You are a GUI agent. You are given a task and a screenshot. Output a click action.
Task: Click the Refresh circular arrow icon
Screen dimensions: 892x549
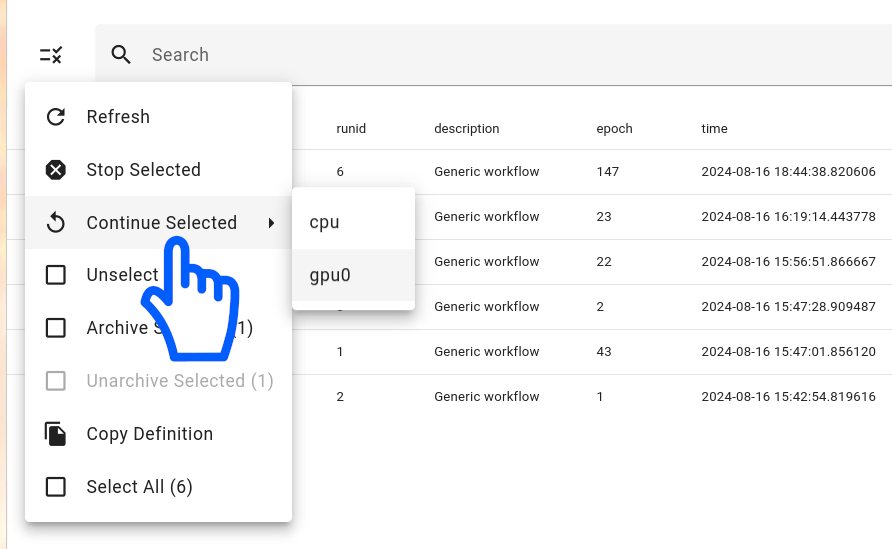pyautogui.click(x=56, y=117)
